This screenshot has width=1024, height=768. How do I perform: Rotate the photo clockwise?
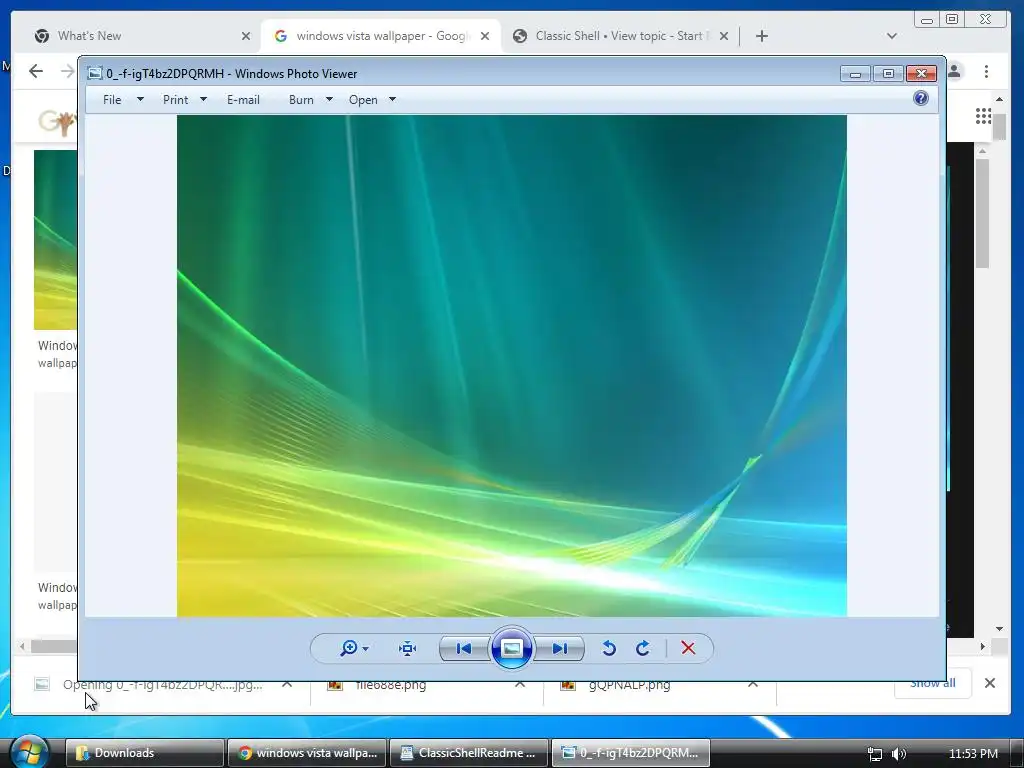(643, 648)
